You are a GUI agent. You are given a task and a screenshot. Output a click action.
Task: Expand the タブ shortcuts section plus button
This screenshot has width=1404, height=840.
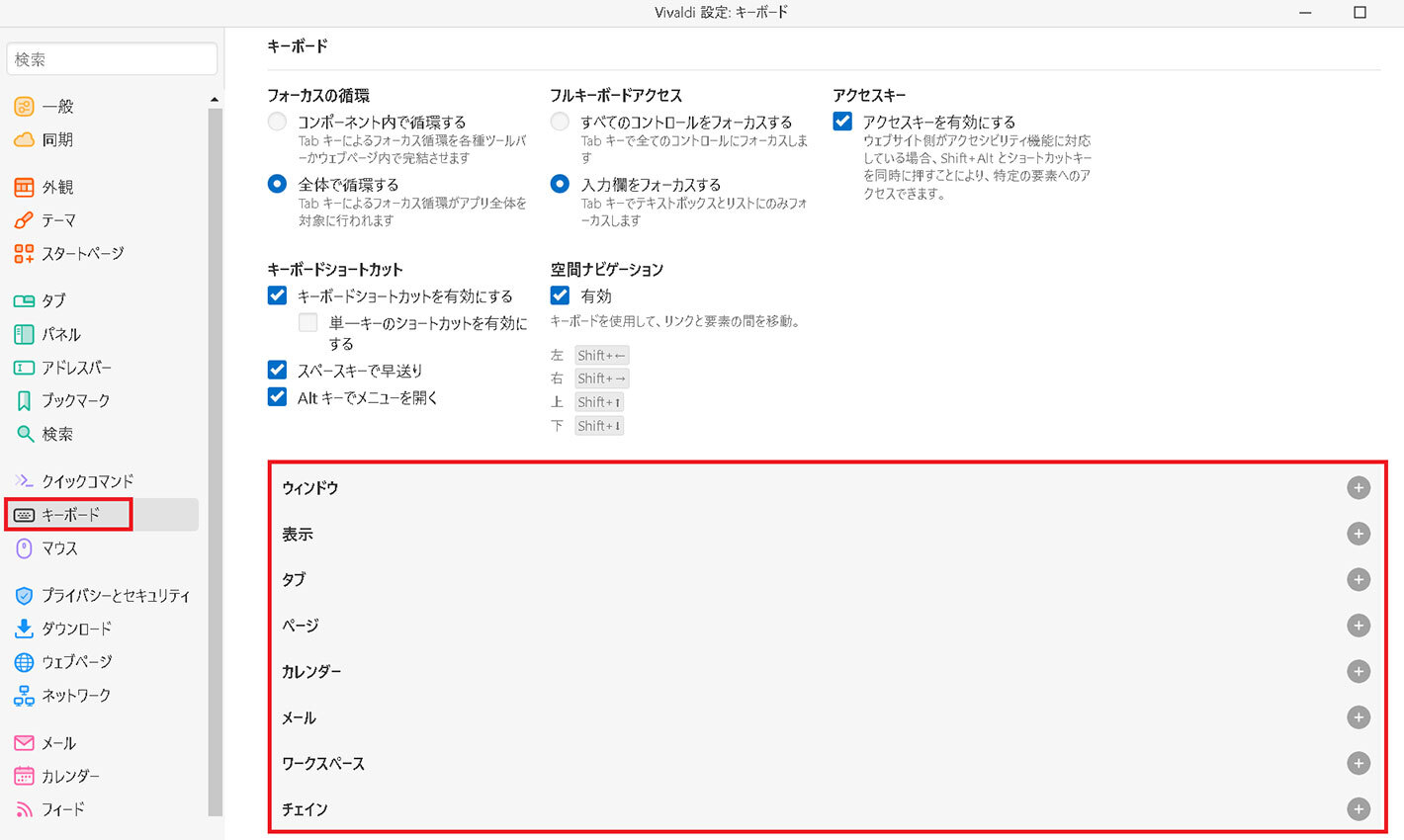(1359, 580)
